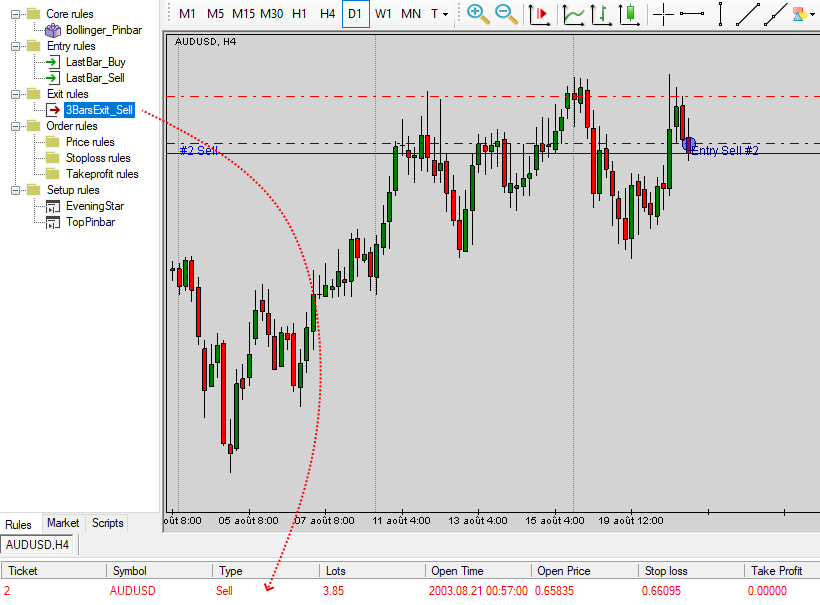Click the Exit rules folder icon
The height and width of the screenshot is (605, 820).
[33, 94]
